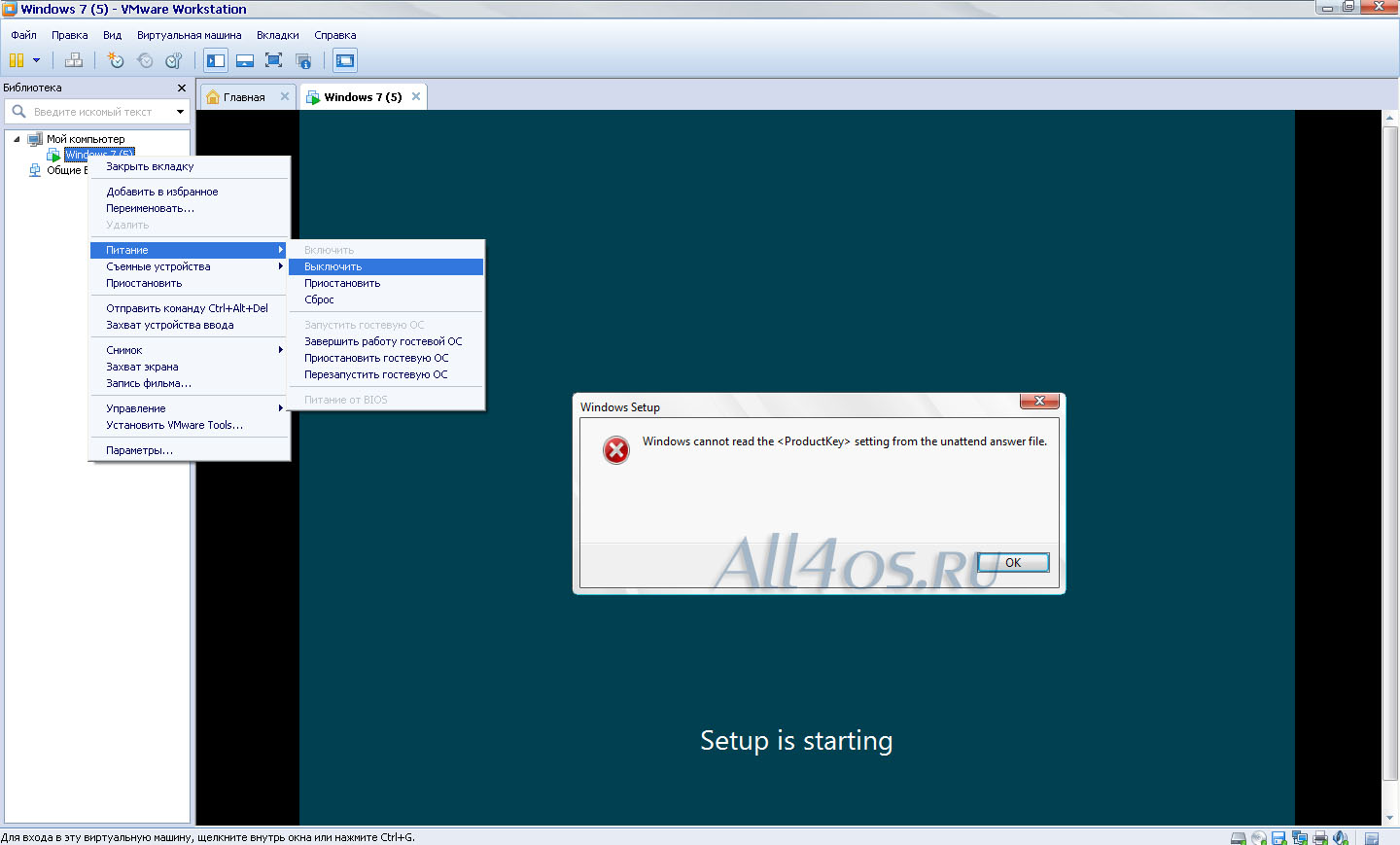Viewport: 1400px width, 845px height.
Task: Choose Захват экрана
Action: pos(190,367)
